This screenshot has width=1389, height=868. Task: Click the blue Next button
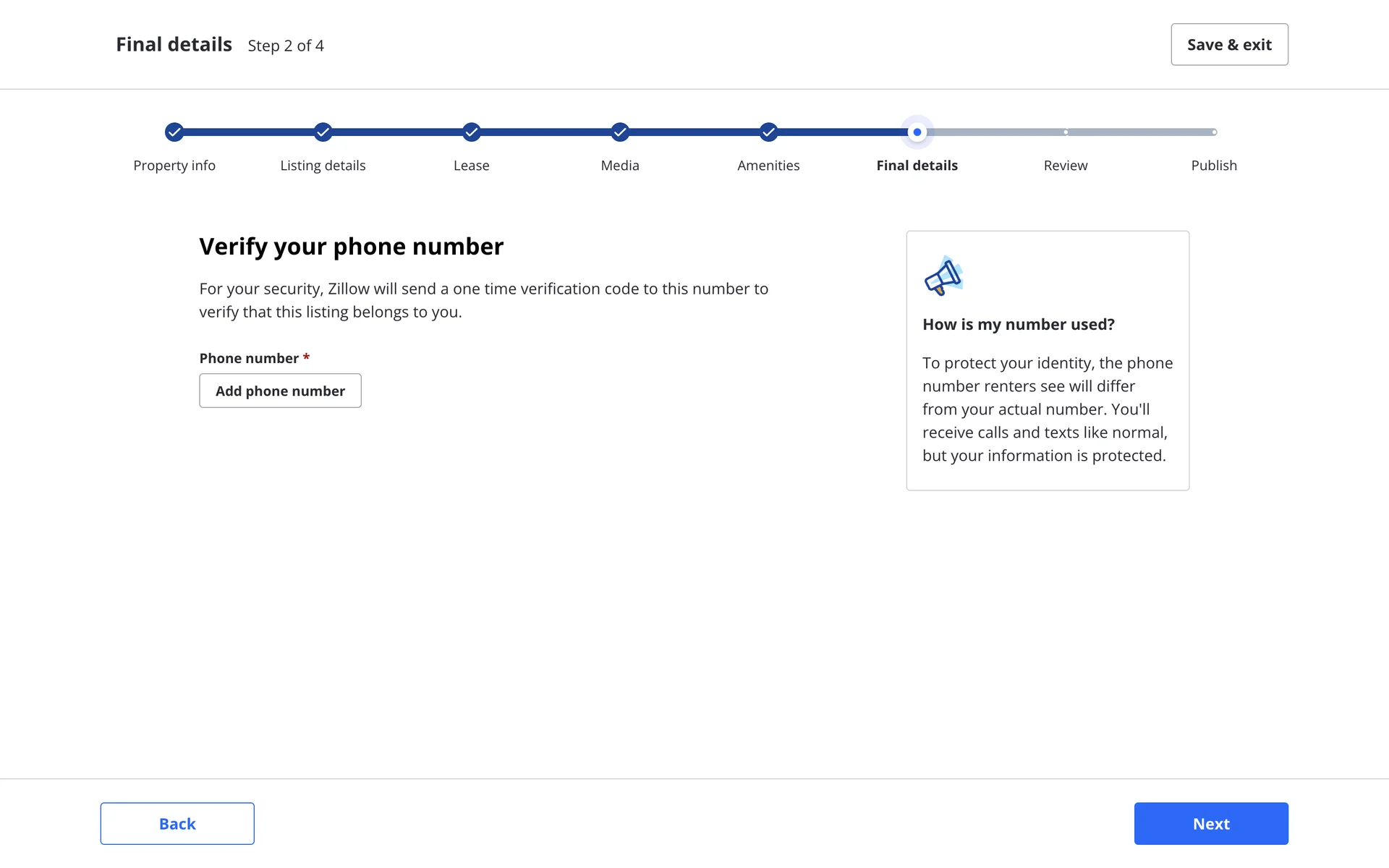(x=1211, y=823)
